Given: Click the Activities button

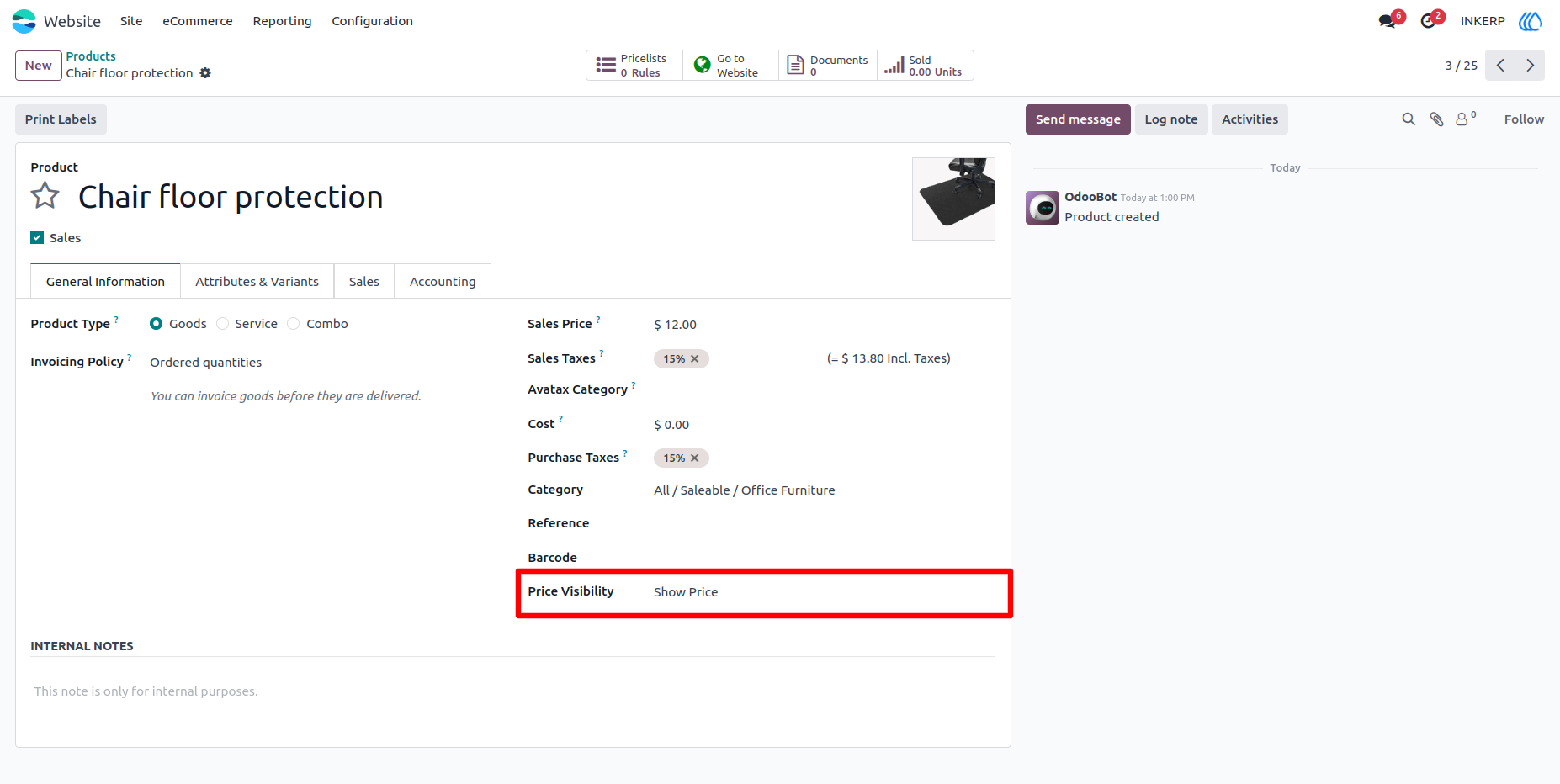Looking at the screenshot, I should [1250, 119].
